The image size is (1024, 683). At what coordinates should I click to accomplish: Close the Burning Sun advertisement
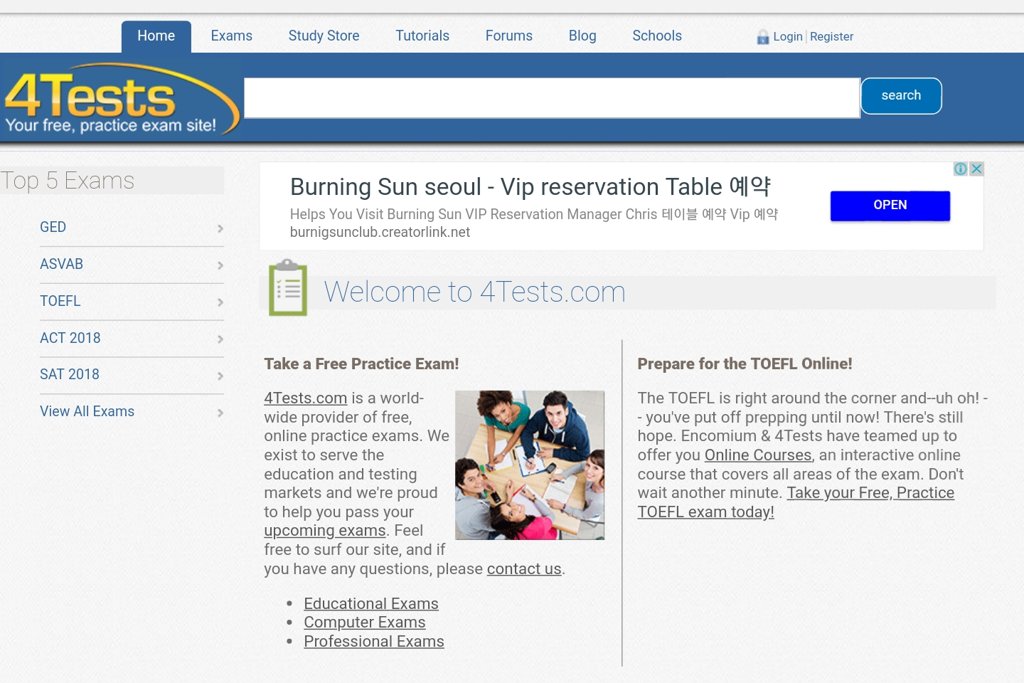pyautogui.click(x=977, y=169)
